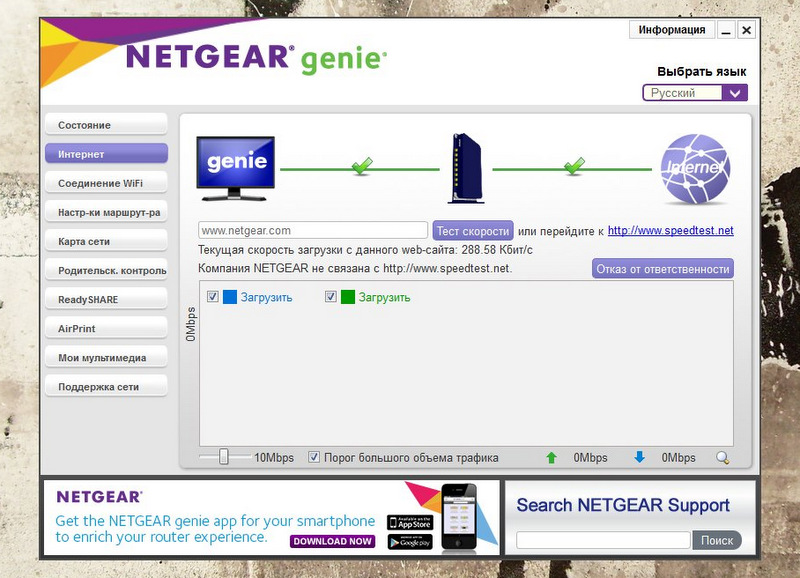The height and width of the screenshot is (578, 800).
Task: Click the smartphone image in the banner
Action: 459,517
